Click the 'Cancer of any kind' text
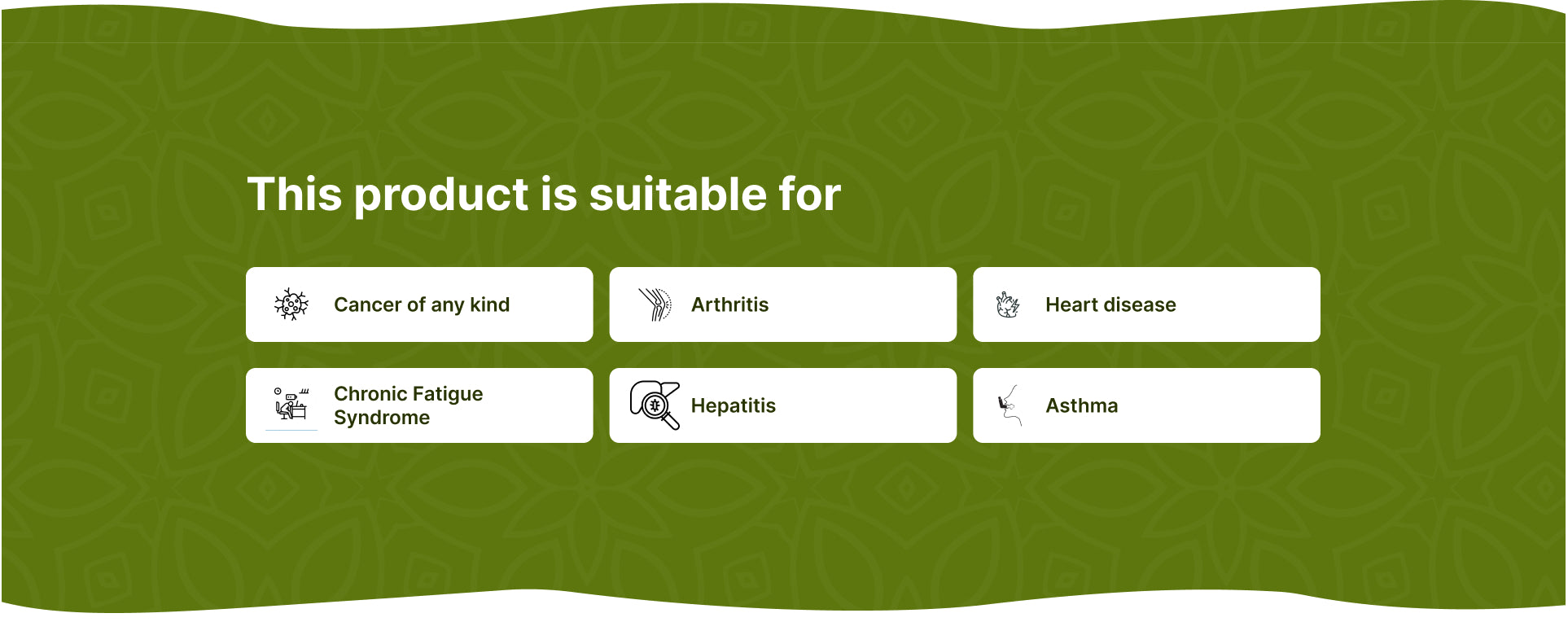The height and width of the screenshot is (622, 1568). (x=422, y=304)
